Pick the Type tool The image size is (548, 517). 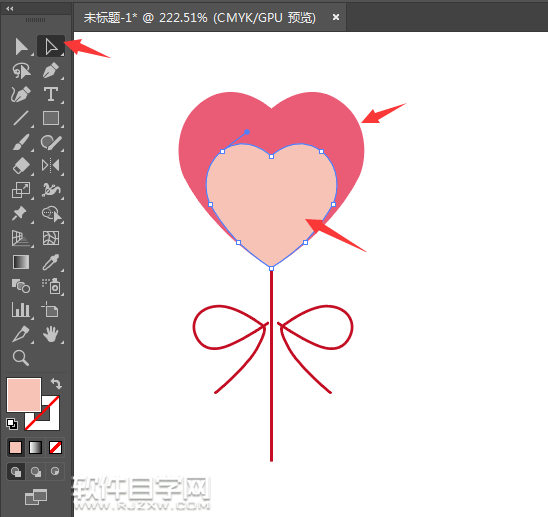point(51,94)
